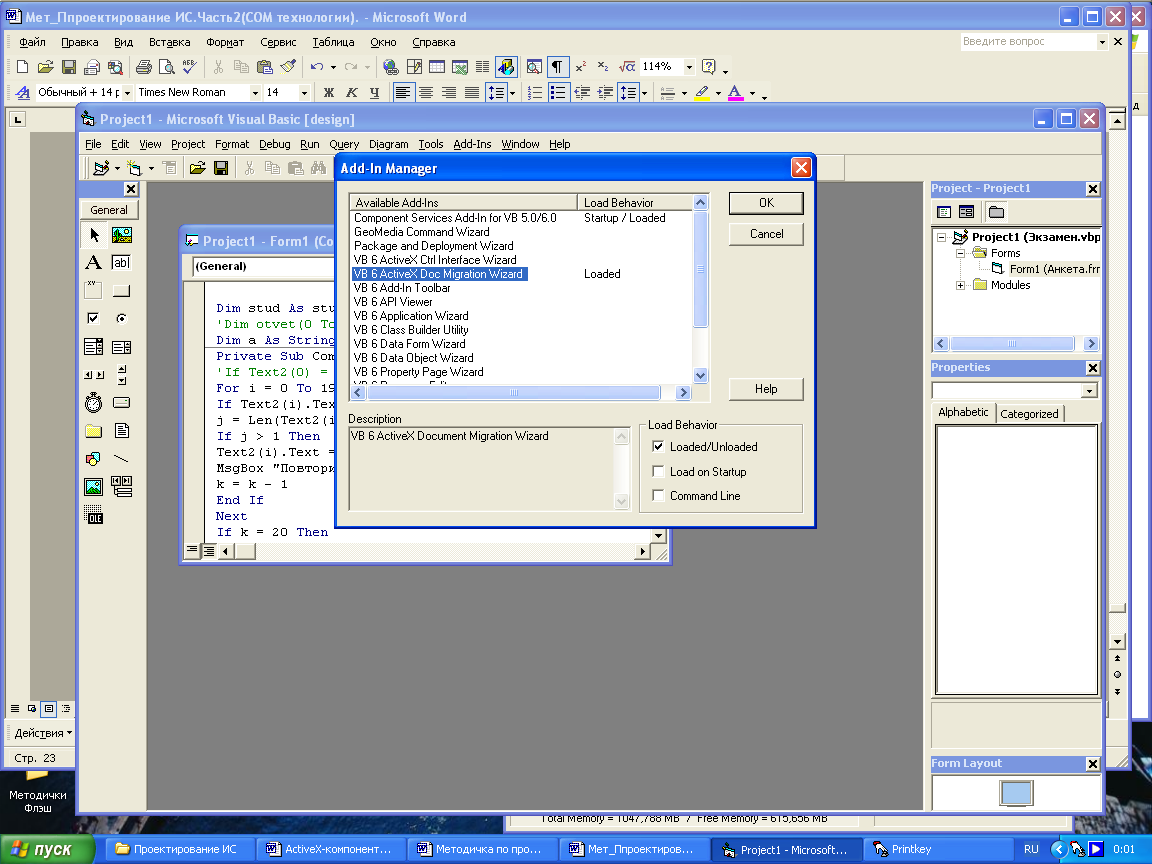
Task: Switch to Categorized tab in Properties
Action: pyautogui.click(x=1029, y=414)
